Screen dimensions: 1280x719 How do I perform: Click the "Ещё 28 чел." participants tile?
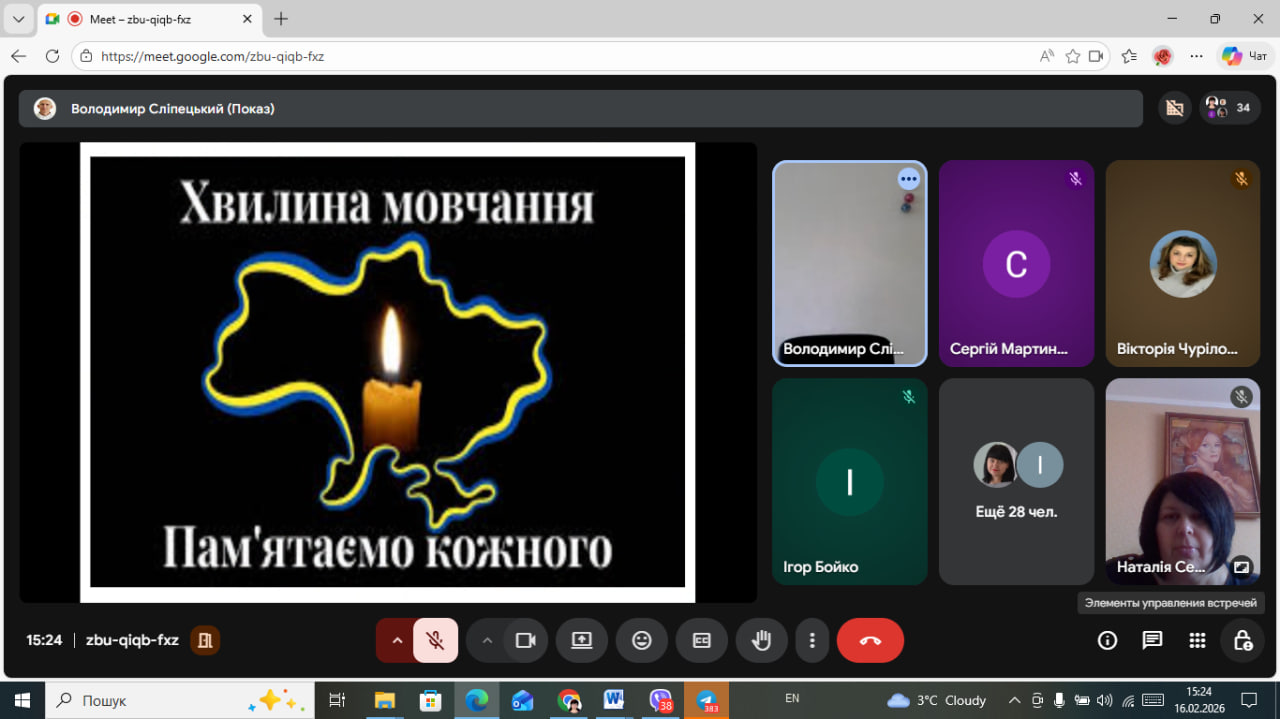[1016, 481]
